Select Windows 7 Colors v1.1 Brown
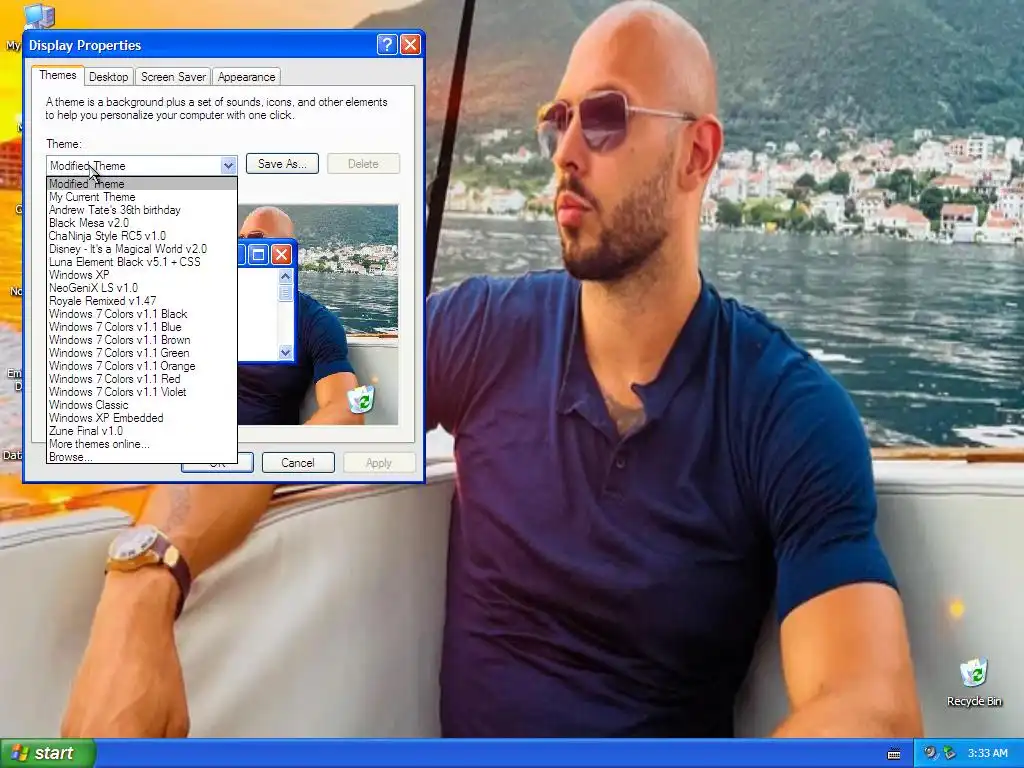This screenshot has height=768, width=1024. click(142, 340)
